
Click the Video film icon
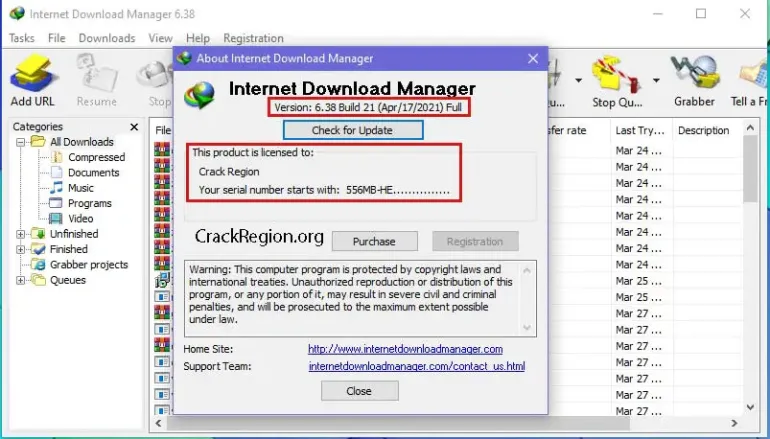[x=56, y=219]
